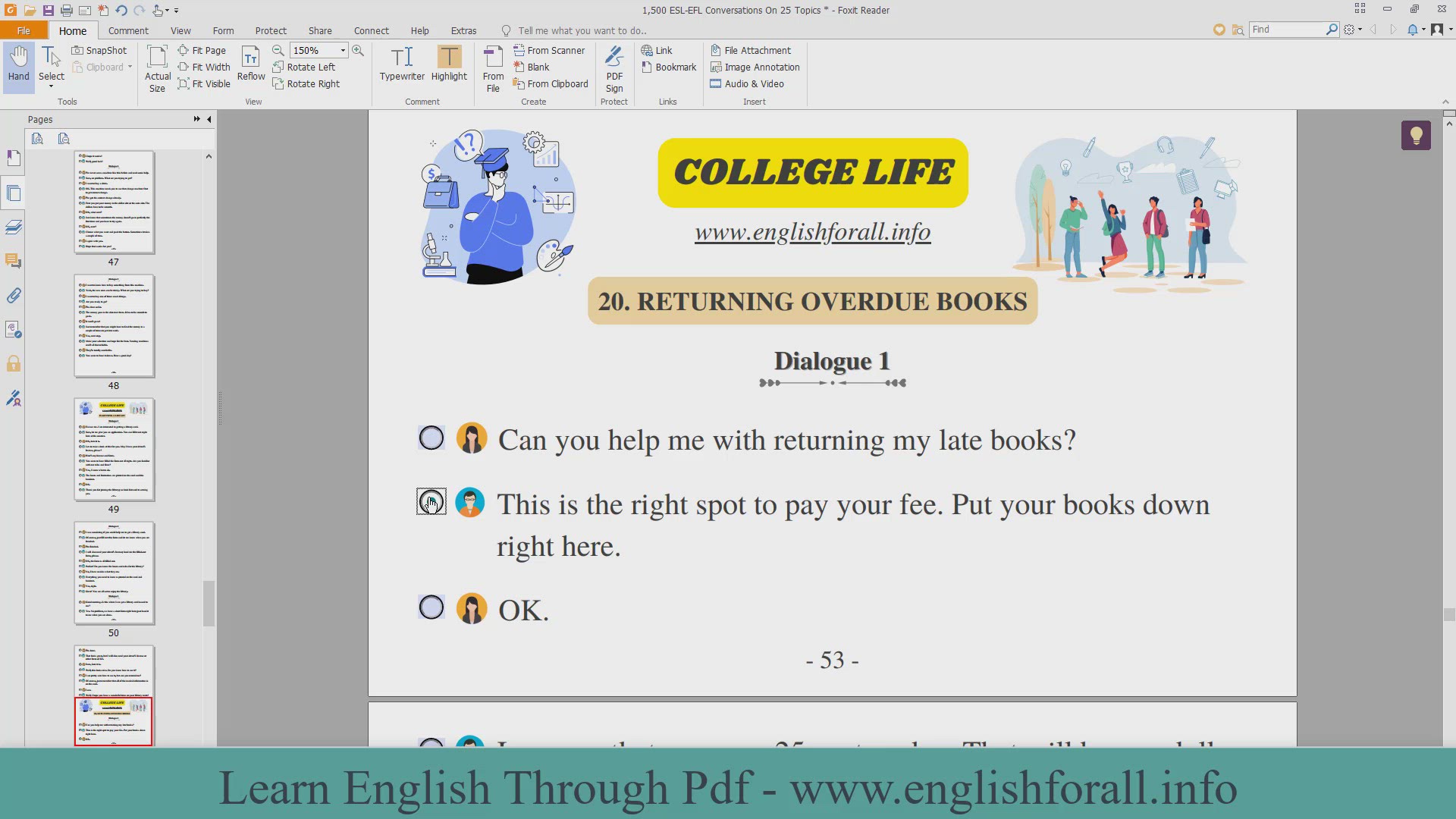
Task: Select the Hand tool
Action: (18, 63)
